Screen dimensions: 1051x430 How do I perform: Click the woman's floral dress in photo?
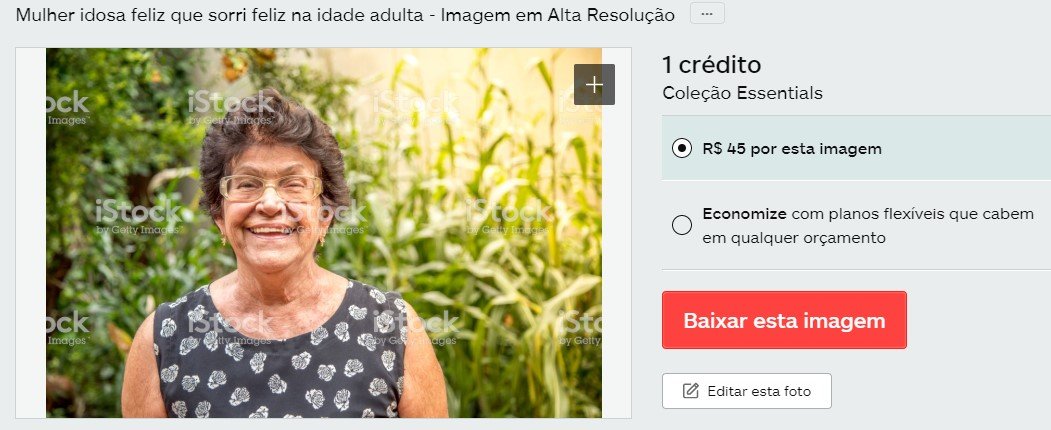(282, 362)
